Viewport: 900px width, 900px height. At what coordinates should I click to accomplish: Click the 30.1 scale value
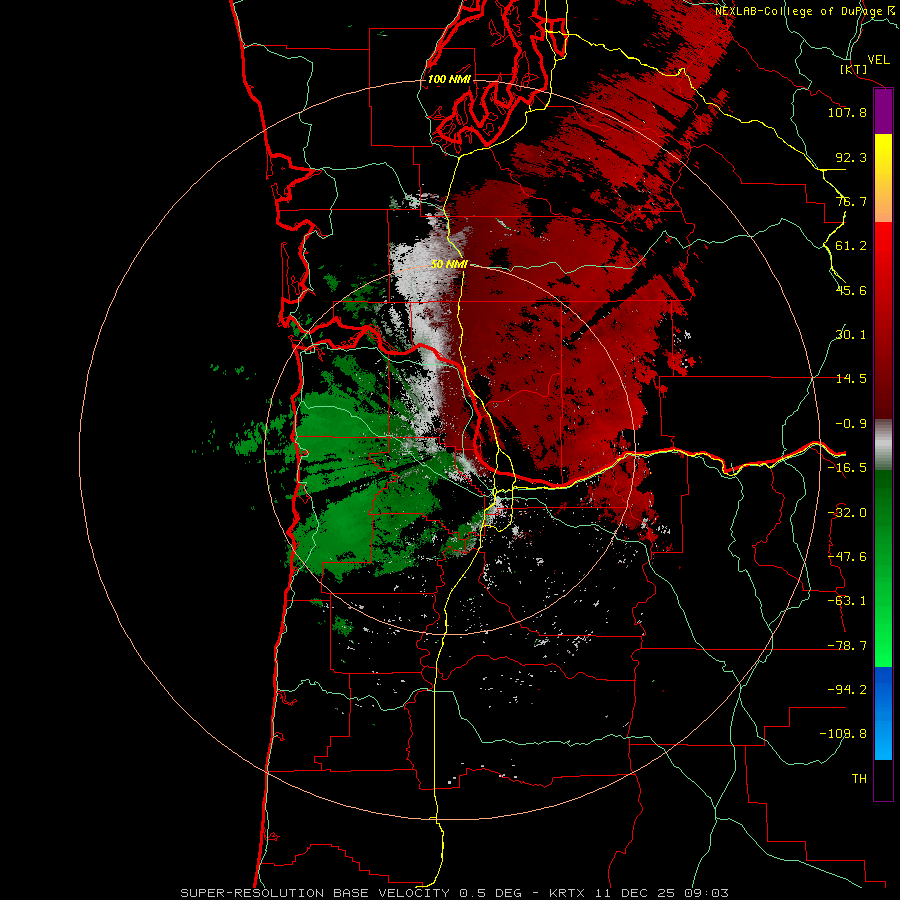pos(851,335)
